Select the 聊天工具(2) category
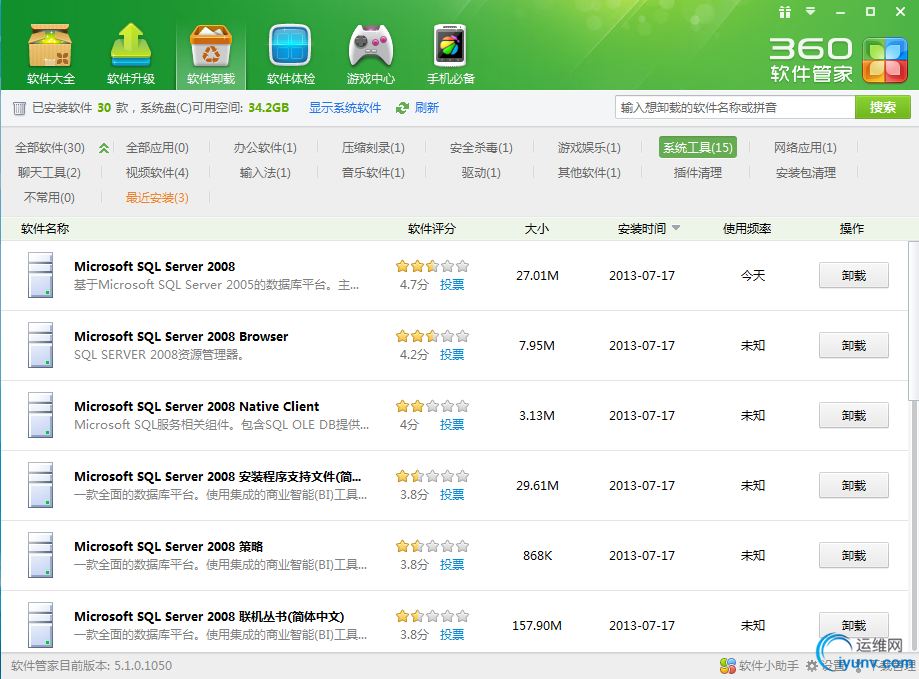 click(49, 173)
